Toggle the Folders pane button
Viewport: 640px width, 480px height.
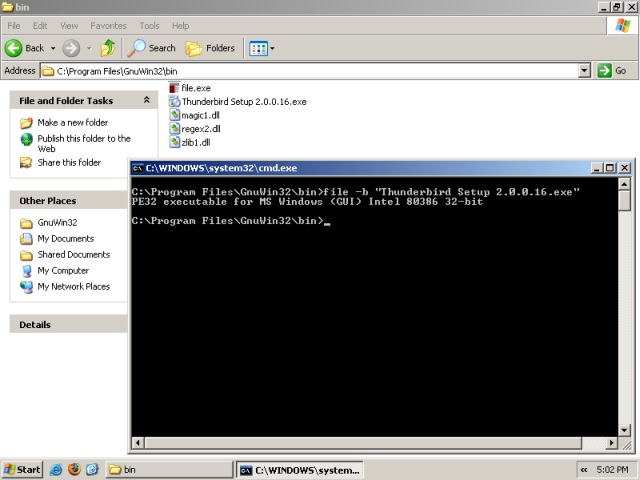(x=211, y=48)
